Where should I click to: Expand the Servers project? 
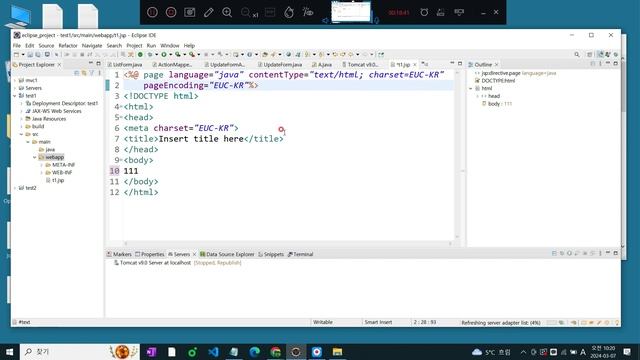pos(15,88)
